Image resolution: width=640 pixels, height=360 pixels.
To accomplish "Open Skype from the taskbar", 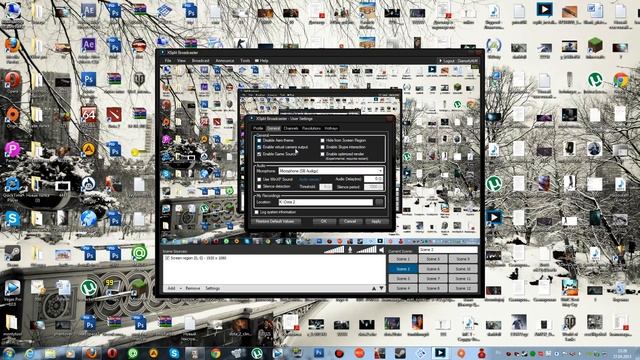I will [174, 353].
